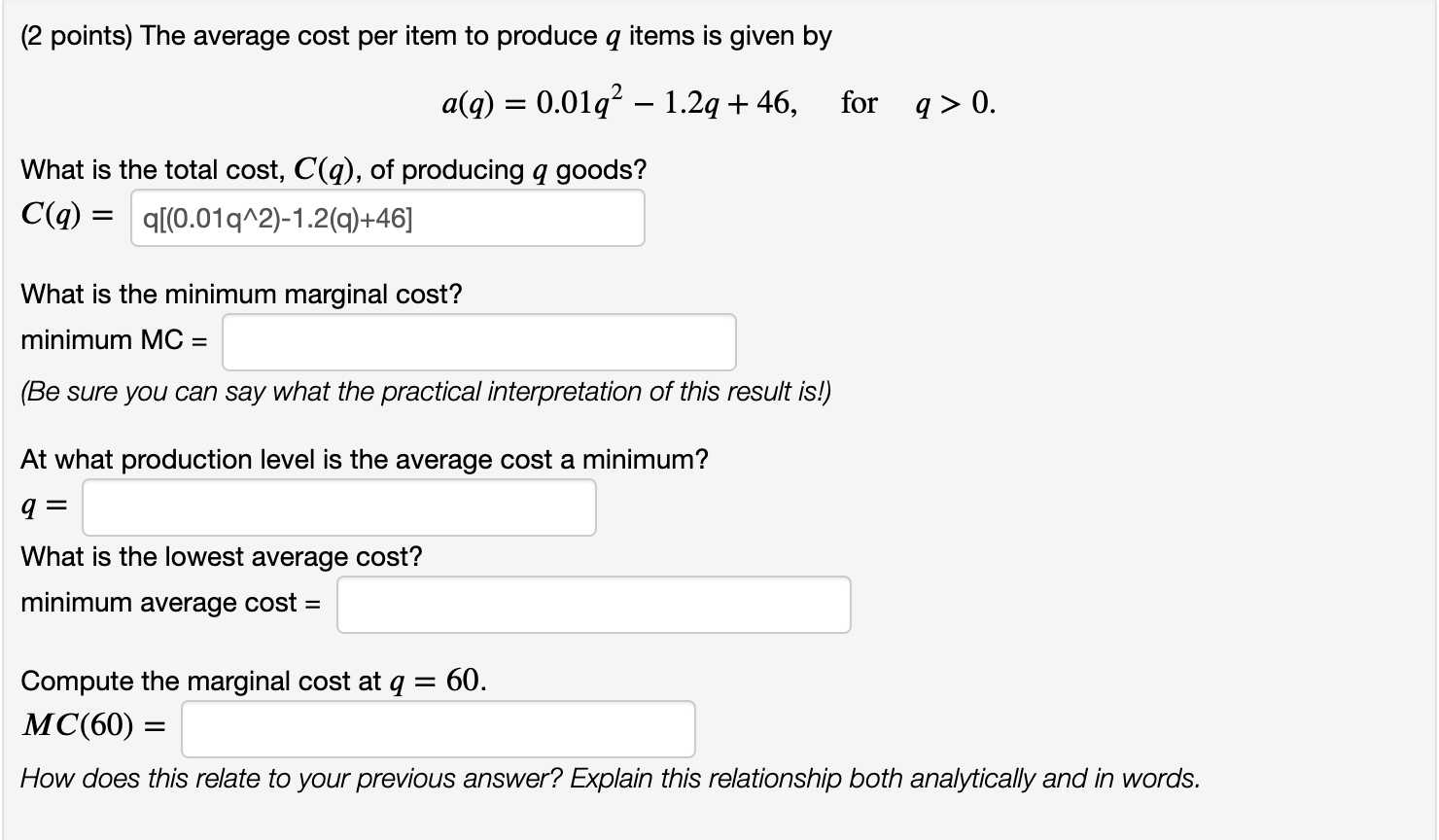The image size is (1439, 840).
Task: Click the lowest average cost question text
Action: click(221, 556)
